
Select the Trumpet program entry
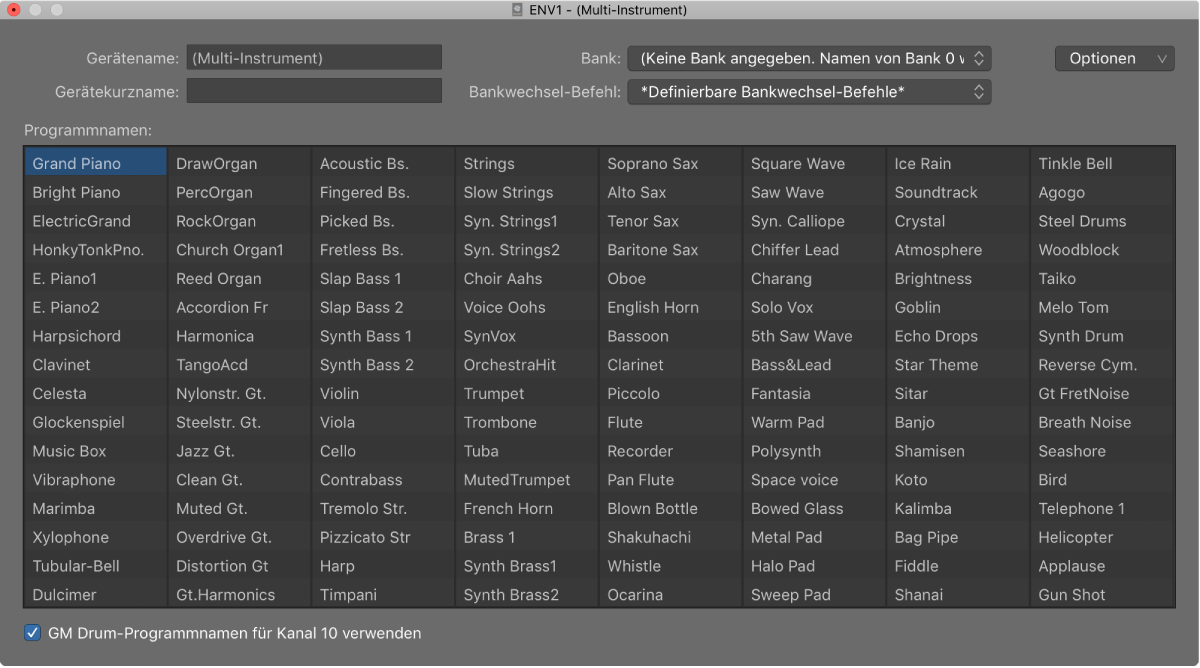tap(527, 394)
